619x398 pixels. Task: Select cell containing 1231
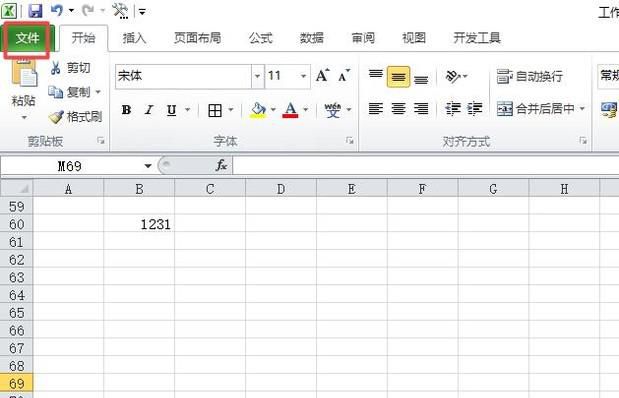(139, 224)
